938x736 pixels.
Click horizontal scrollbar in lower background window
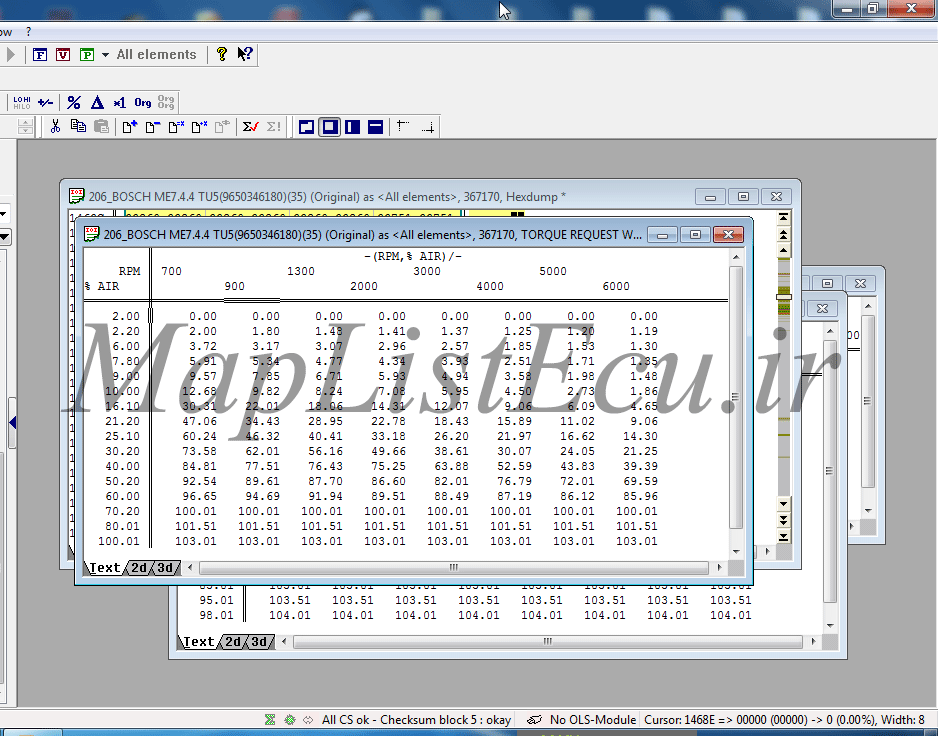[x=548, y=641]
